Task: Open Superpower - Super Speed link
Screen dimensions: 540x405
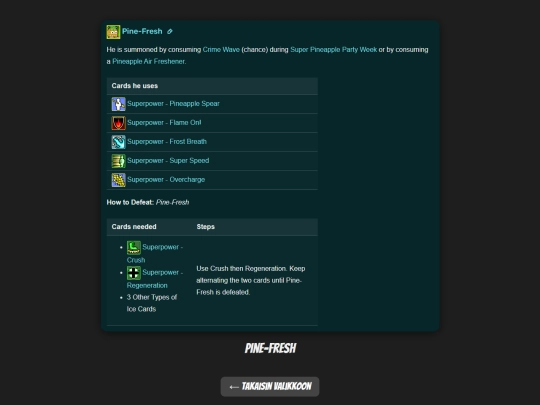Action: coord(168,160)
